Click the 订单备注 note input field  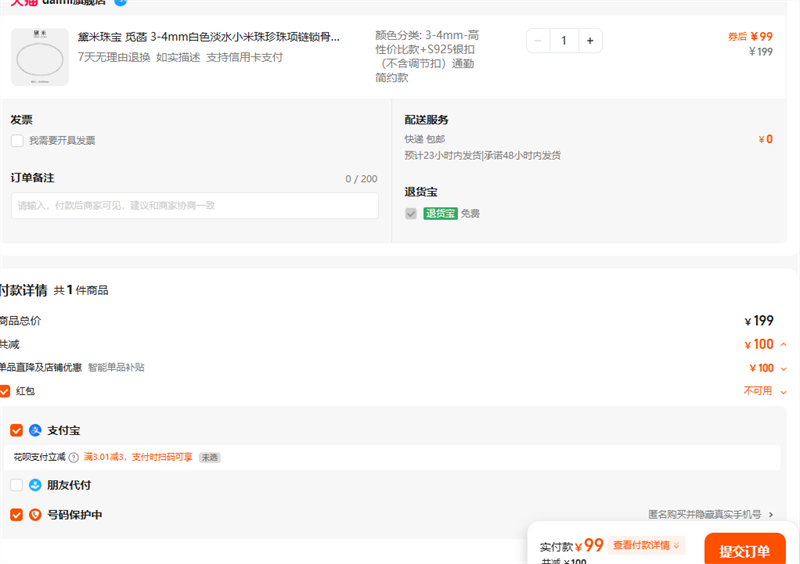coord(195,206)
